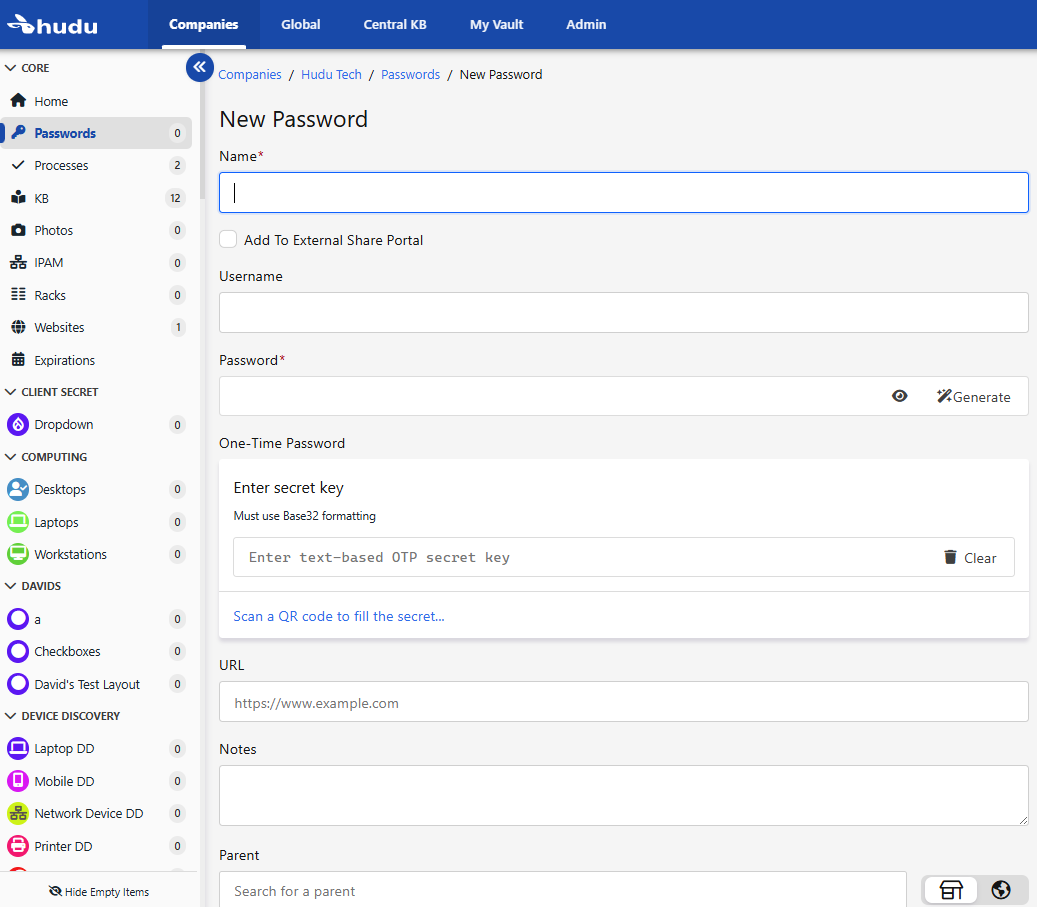This screenshot has height=907, width=1037.
Task: Open the Search for a parent combo box
Action: point(563,890)
